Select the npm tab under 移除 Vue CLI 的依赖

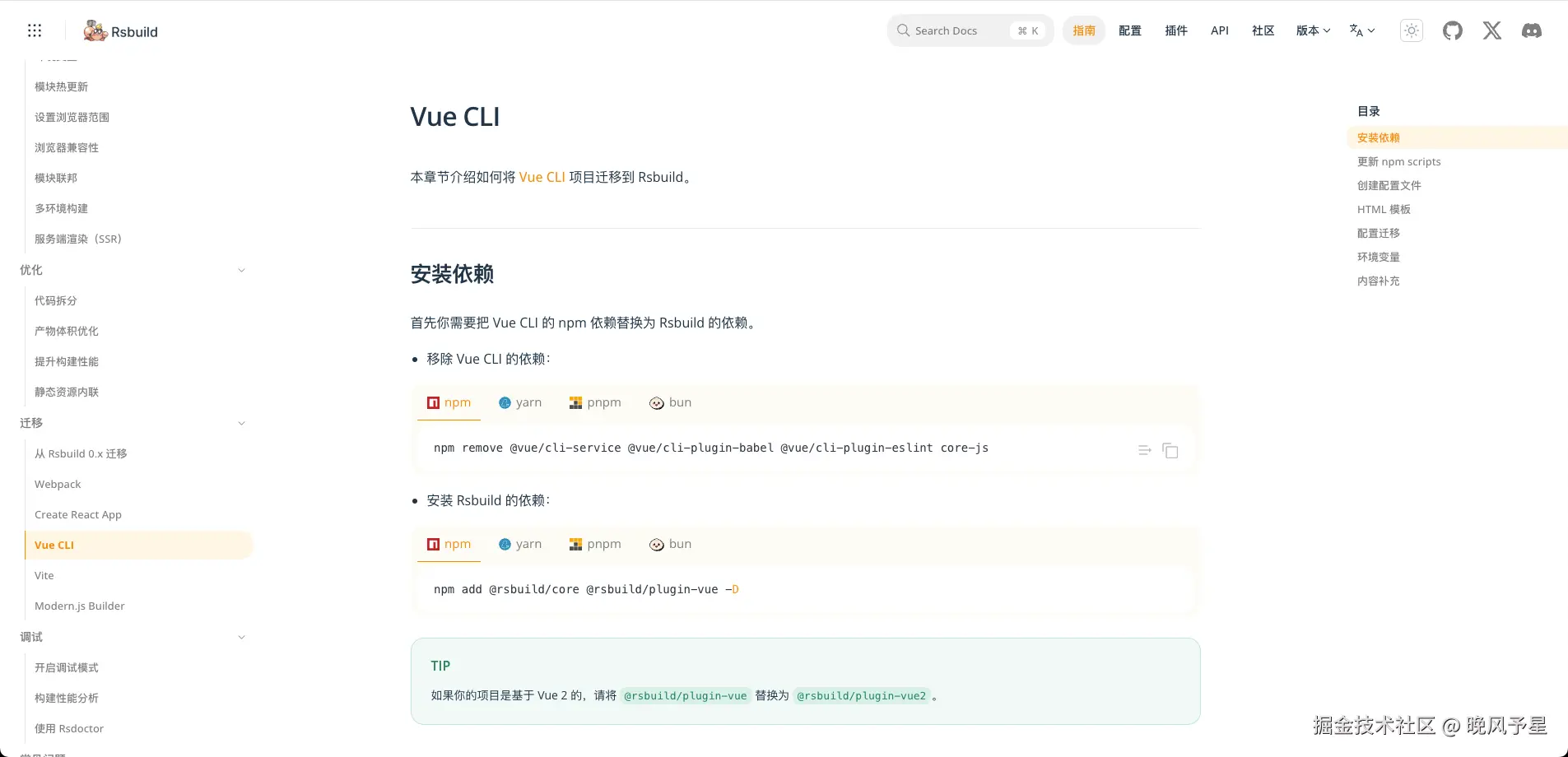click(x=449, y=402)
